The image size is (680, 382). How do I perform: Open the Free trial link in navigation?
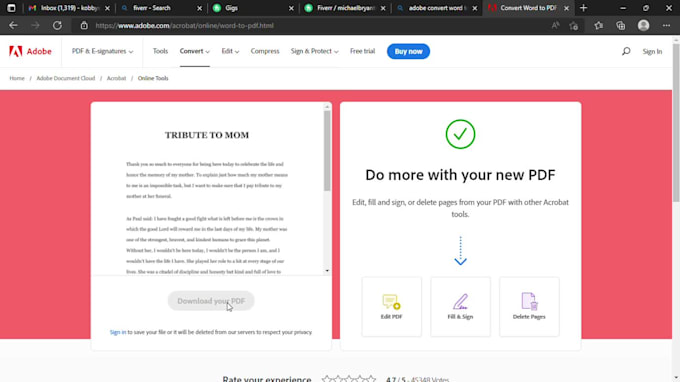coord(363,51)
